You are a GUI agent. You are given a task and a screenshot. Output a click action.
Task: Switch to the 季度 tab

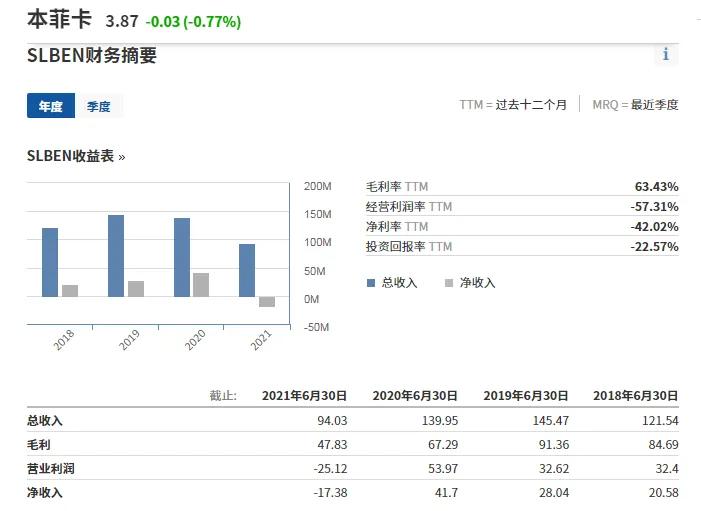coord(98,106)
